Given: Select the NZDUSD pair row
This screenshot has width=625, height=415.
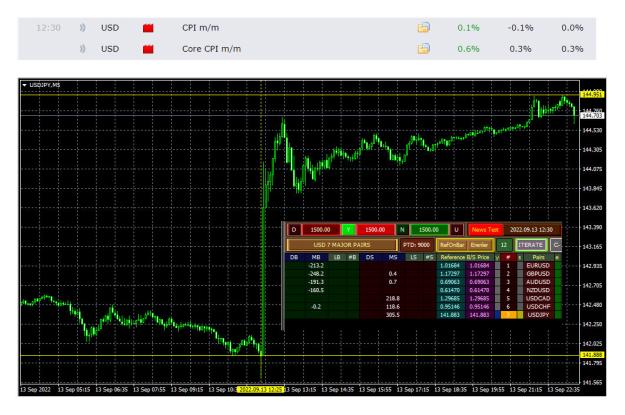Looking at the screenshot, I should click(538, 290).
